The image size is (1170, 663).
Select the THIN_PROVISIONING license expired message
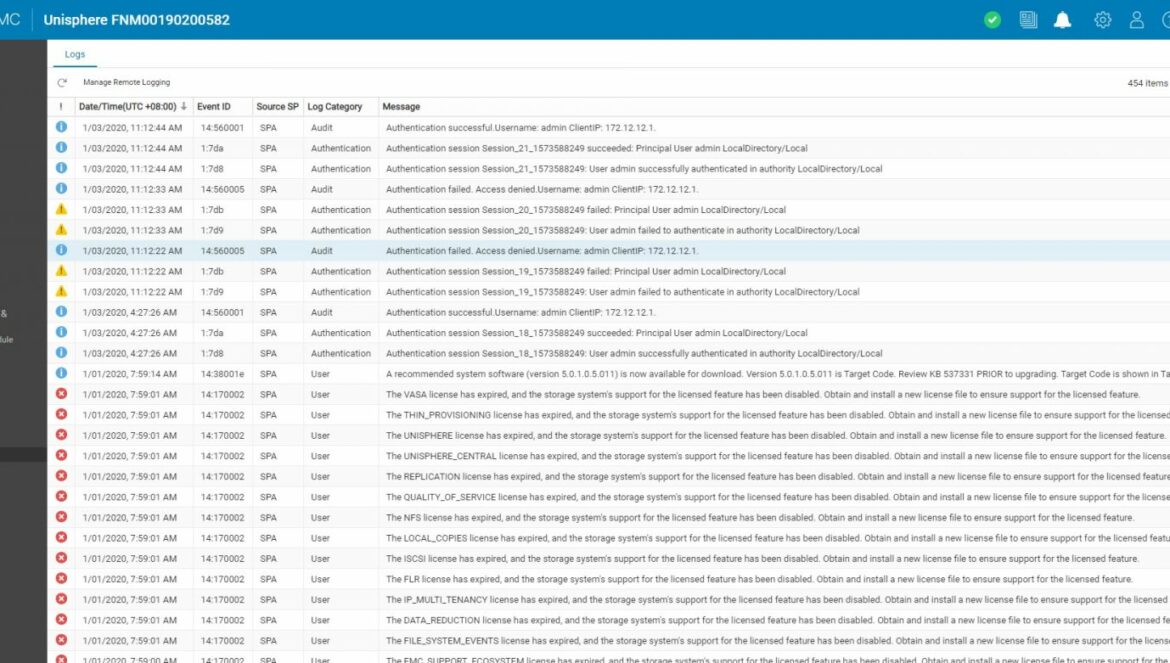pos(778,415)
